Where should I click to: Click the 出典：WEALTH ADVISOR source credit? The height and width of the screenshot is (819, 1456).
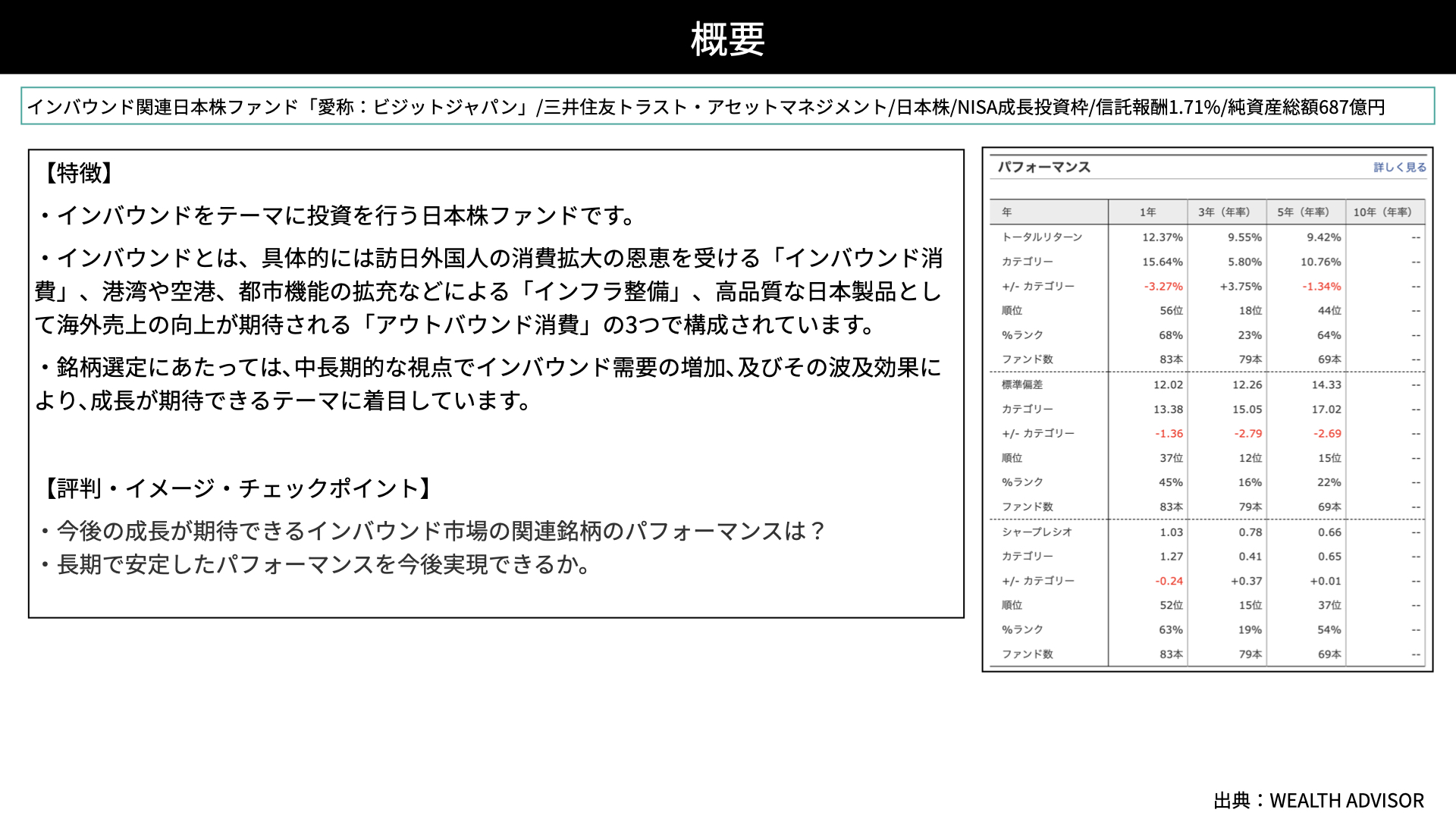[x=1319, y=801]
